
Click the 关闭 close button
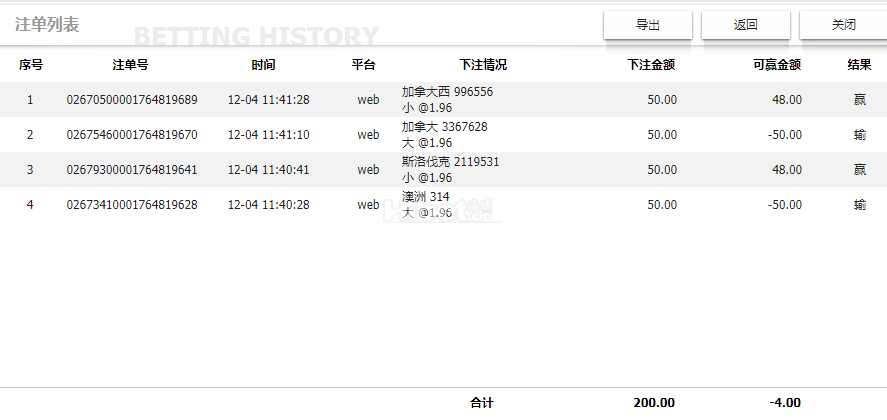[843, 25]
